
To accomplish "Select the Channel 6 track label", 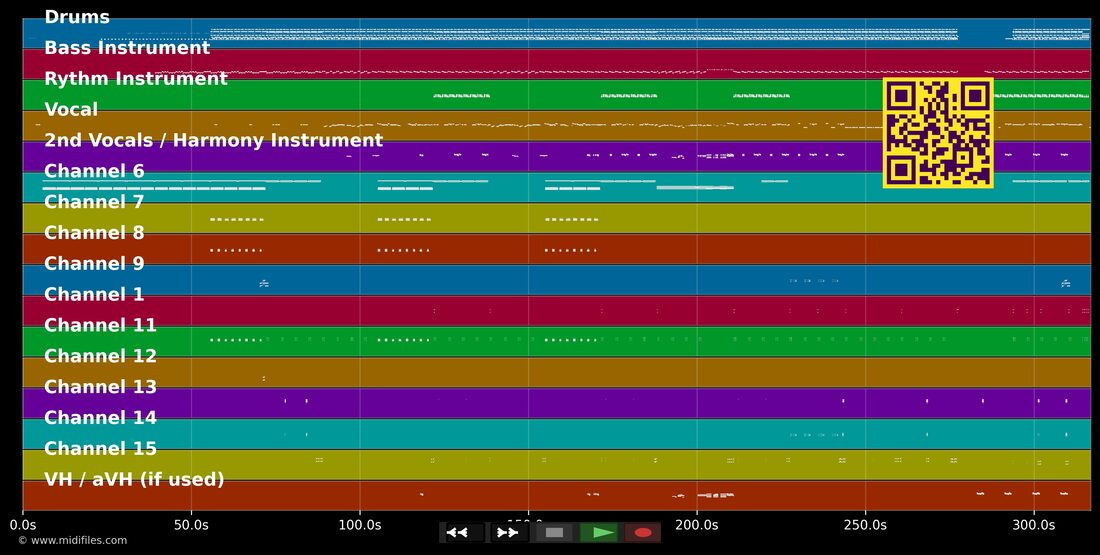I will coord(94,171).
